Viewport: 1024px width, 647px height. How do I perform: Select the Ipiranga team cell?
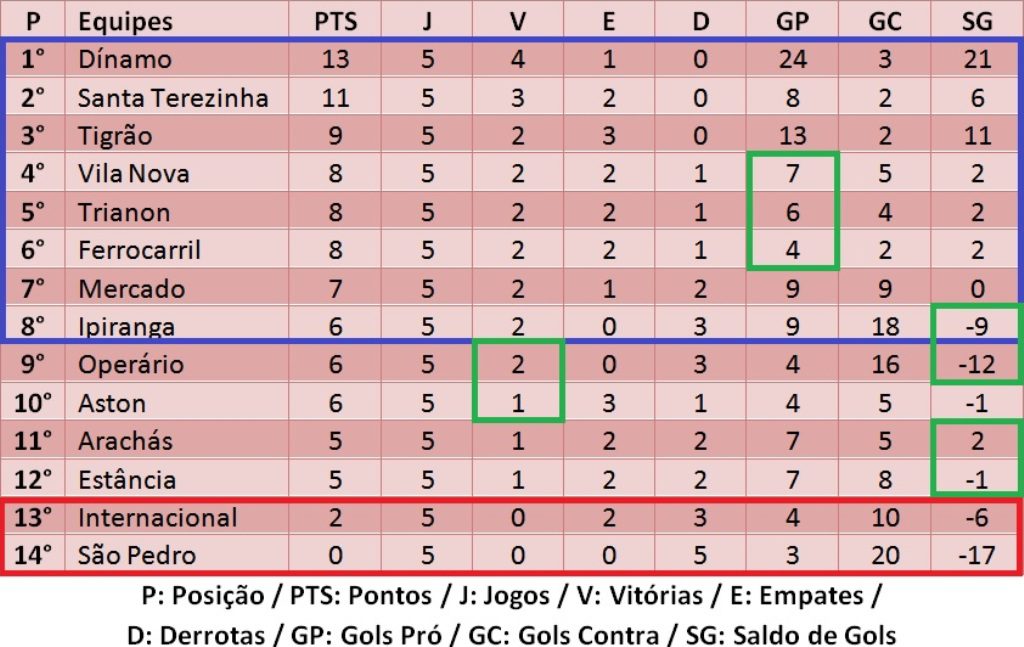tap(126, 327)
